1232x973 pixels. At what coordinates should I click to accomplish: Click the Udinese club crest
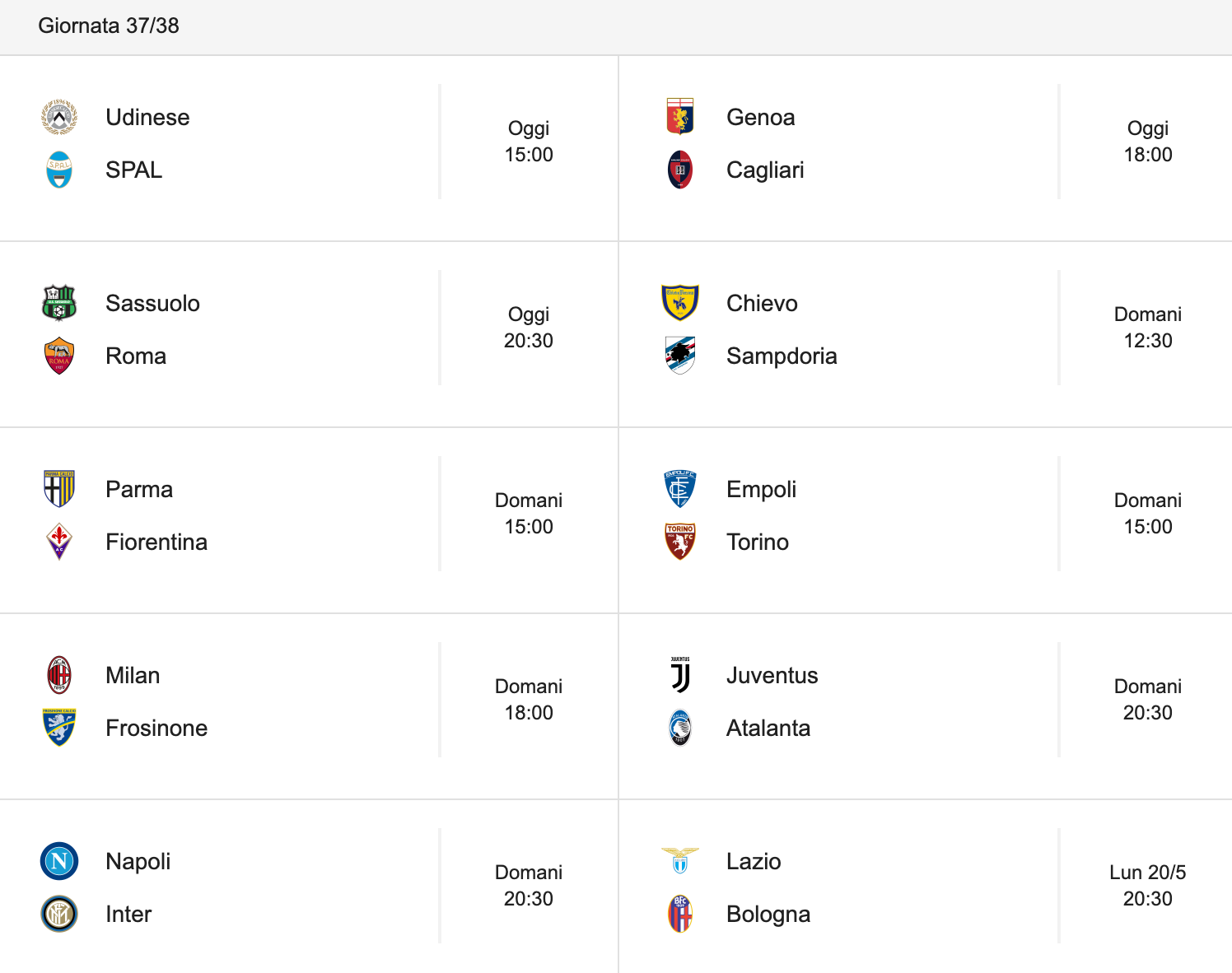tap(59, 117)
